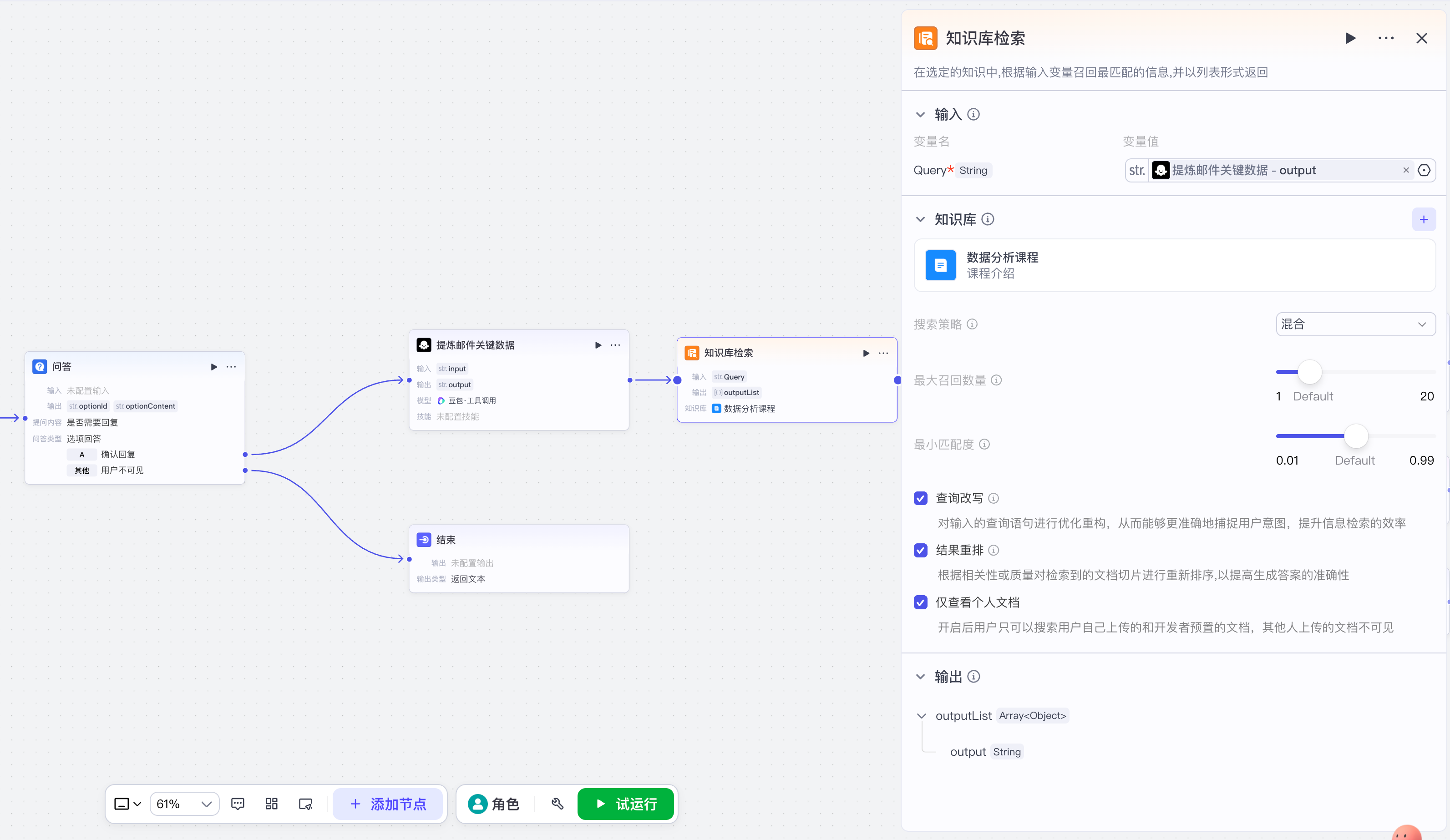Disable the 仅查看个人文档 checkbox
1450x840 pixels.
coord(921,602)
